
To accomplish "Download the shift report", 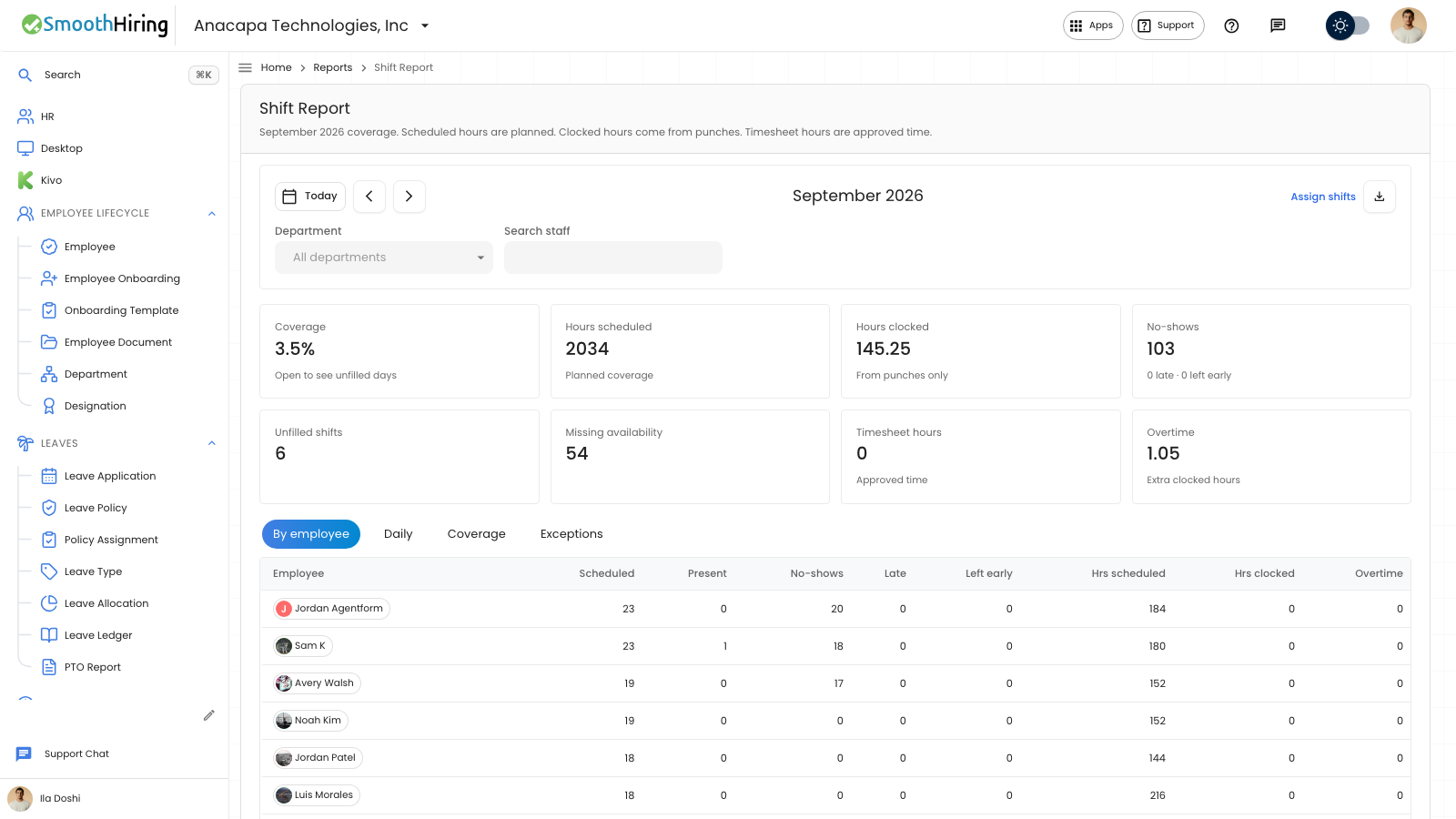I will (x=1380, y=197).
